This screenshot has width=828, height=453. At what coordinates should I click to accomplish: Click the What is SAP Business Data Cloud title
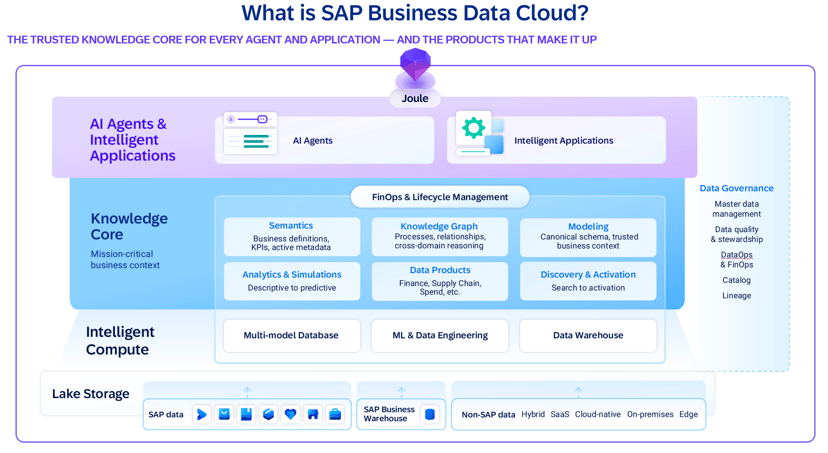[x=415, y=13]
